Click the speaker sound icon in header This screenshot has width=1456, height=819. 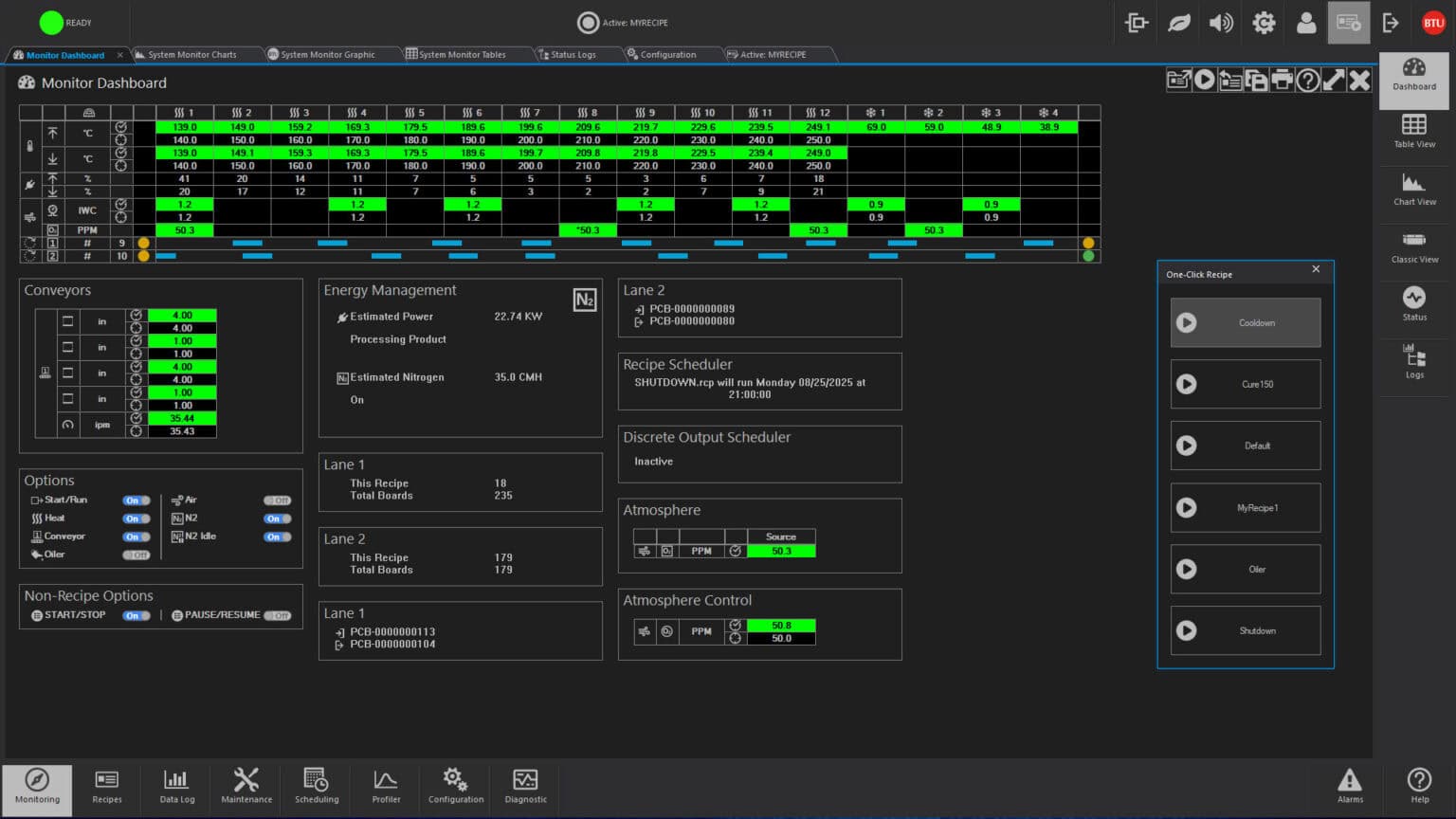point(1221,23)
